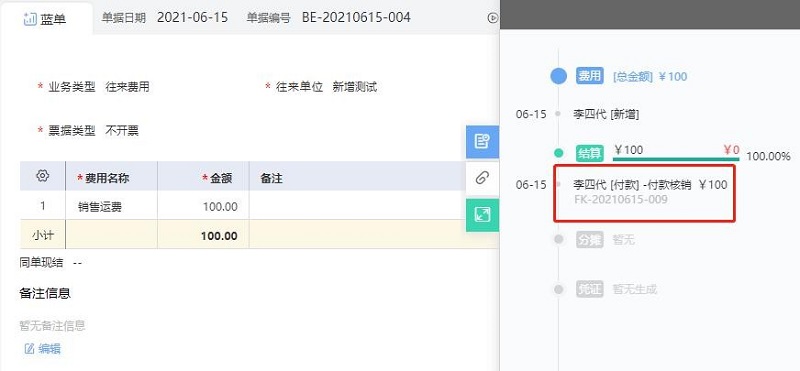The image size is (800, 371).
Task: Click the 单据日期 value 2021-06-15
Action: coord(192,18)
